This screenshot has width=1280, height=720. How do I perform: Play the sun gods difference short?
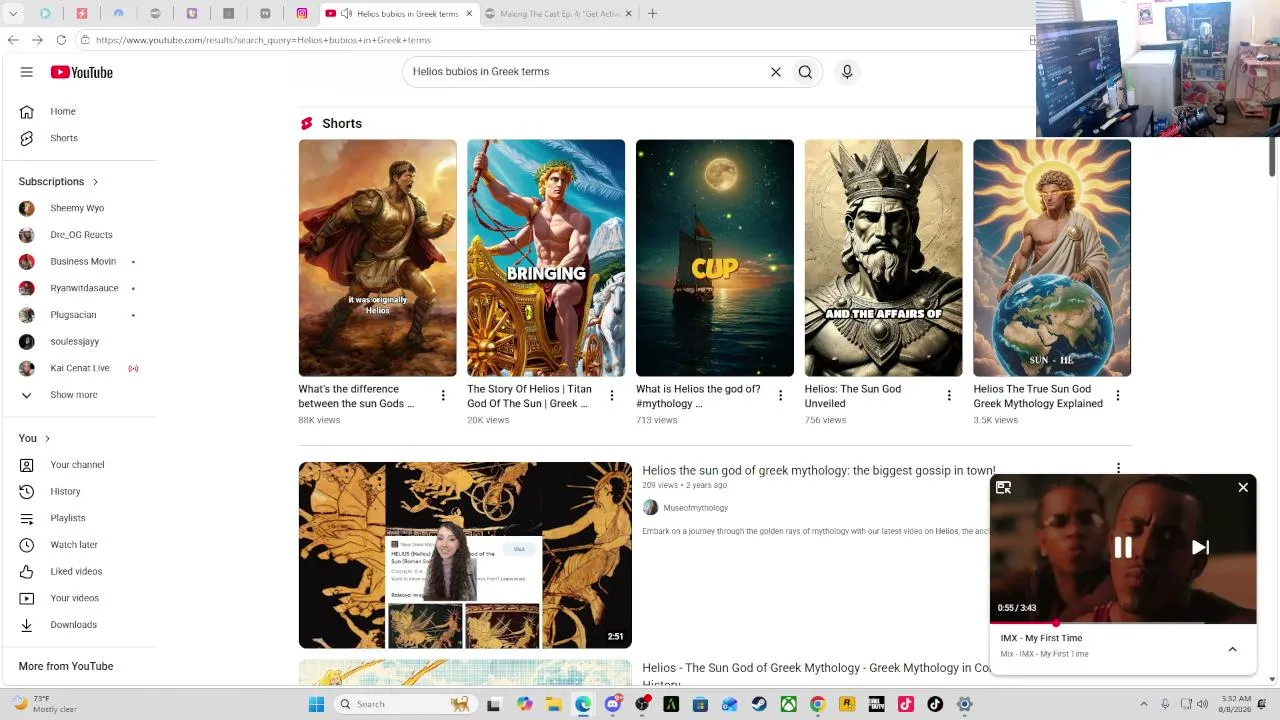pos(377,258)
